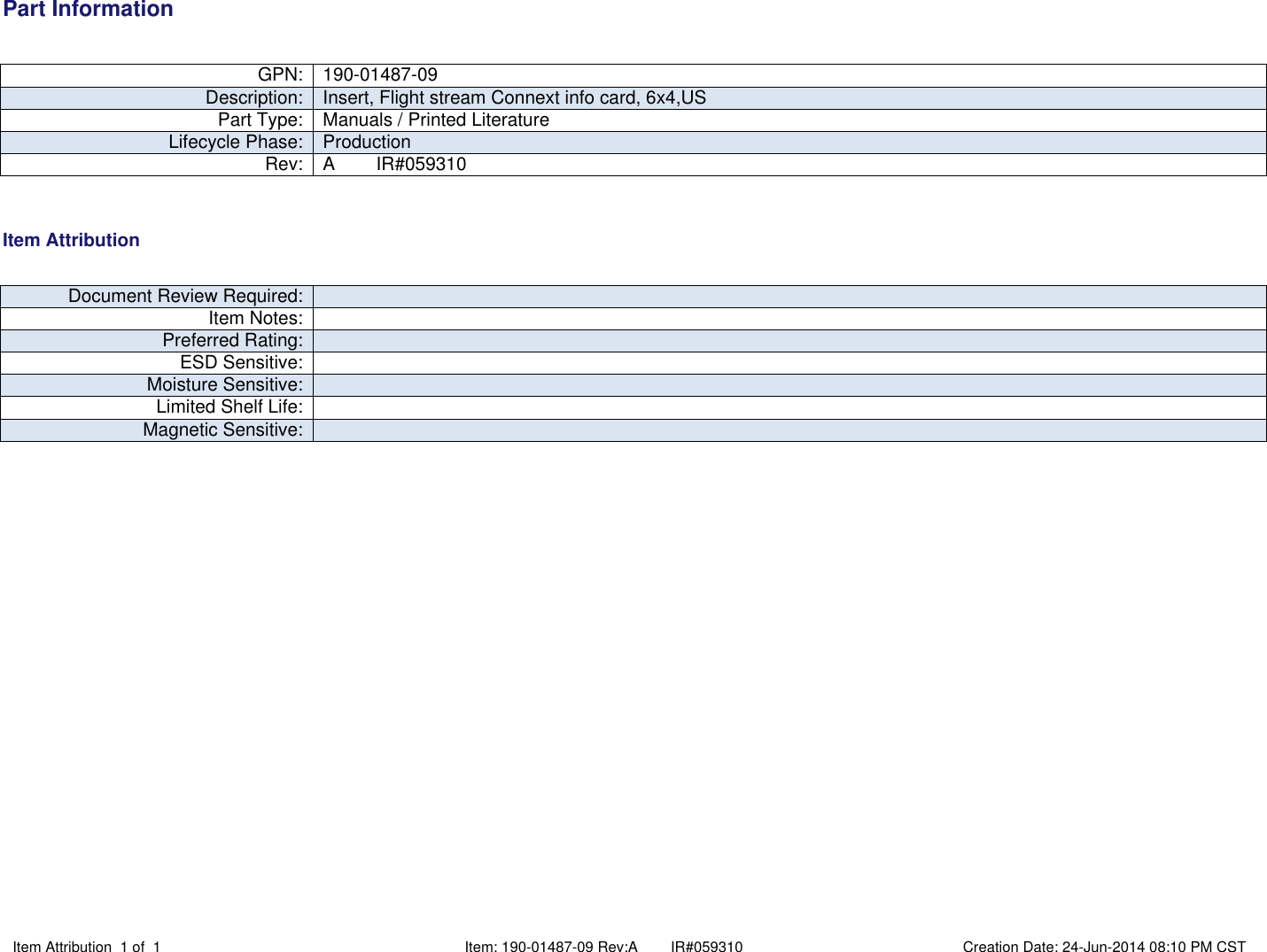Click the 'Rev:' label in Part Information

tap(284, 165)
